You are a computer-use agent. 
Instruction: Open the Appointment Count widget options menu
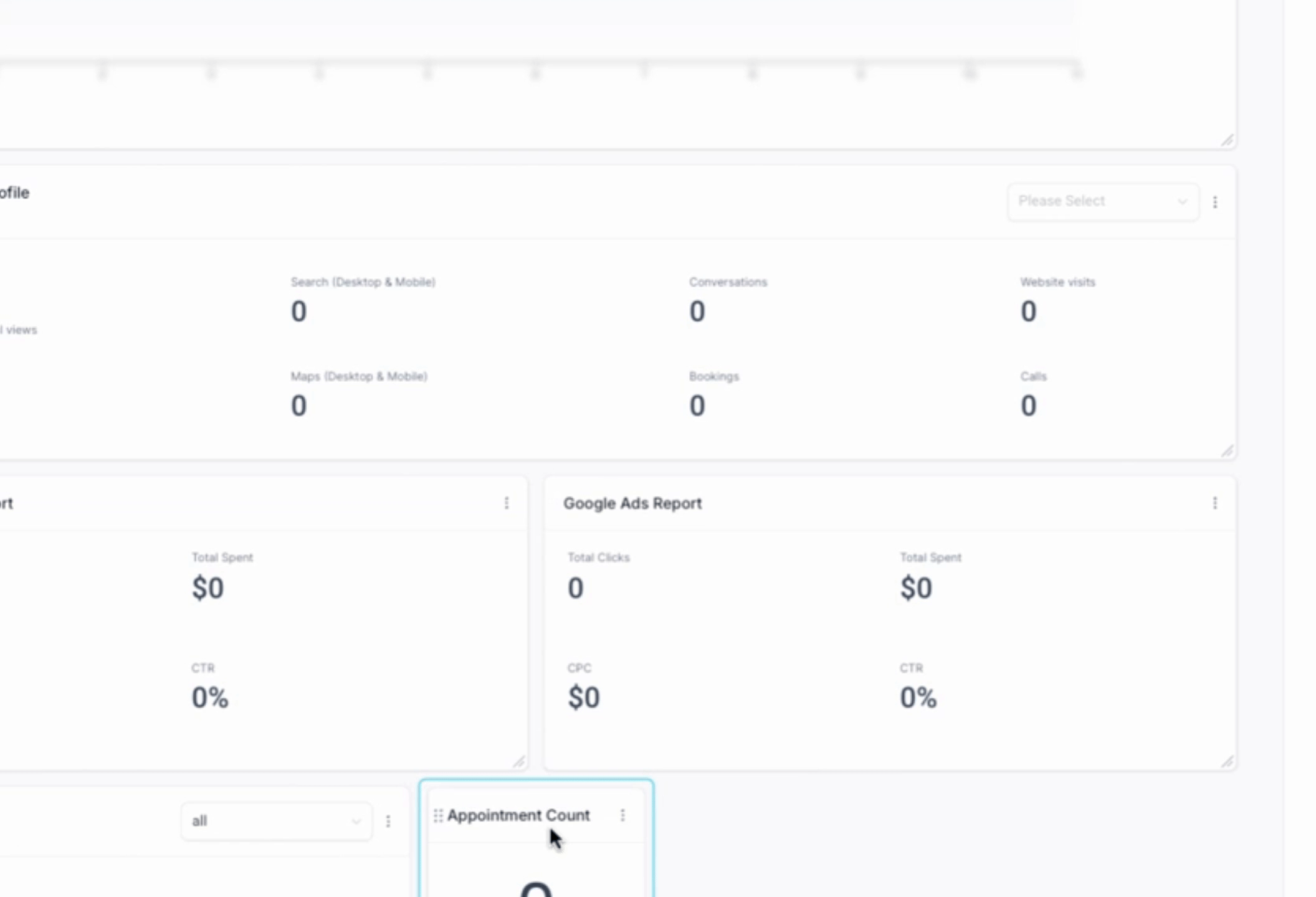(x=622, y=815)
